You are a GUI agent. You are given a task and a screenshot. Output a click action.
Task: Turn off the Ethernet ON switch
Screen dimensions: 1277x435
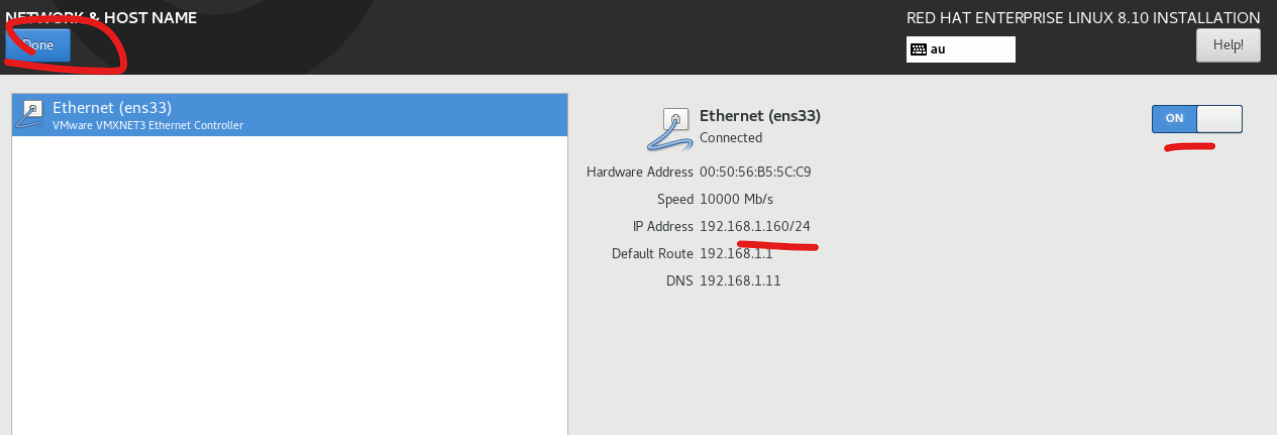click(1197, 119)
